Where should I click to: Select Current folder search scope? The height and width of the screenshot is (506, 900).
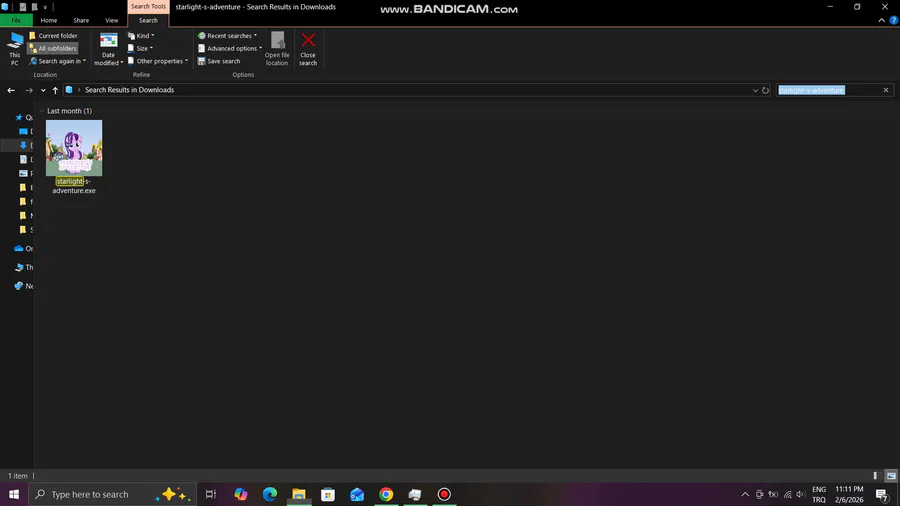(53, 36)
